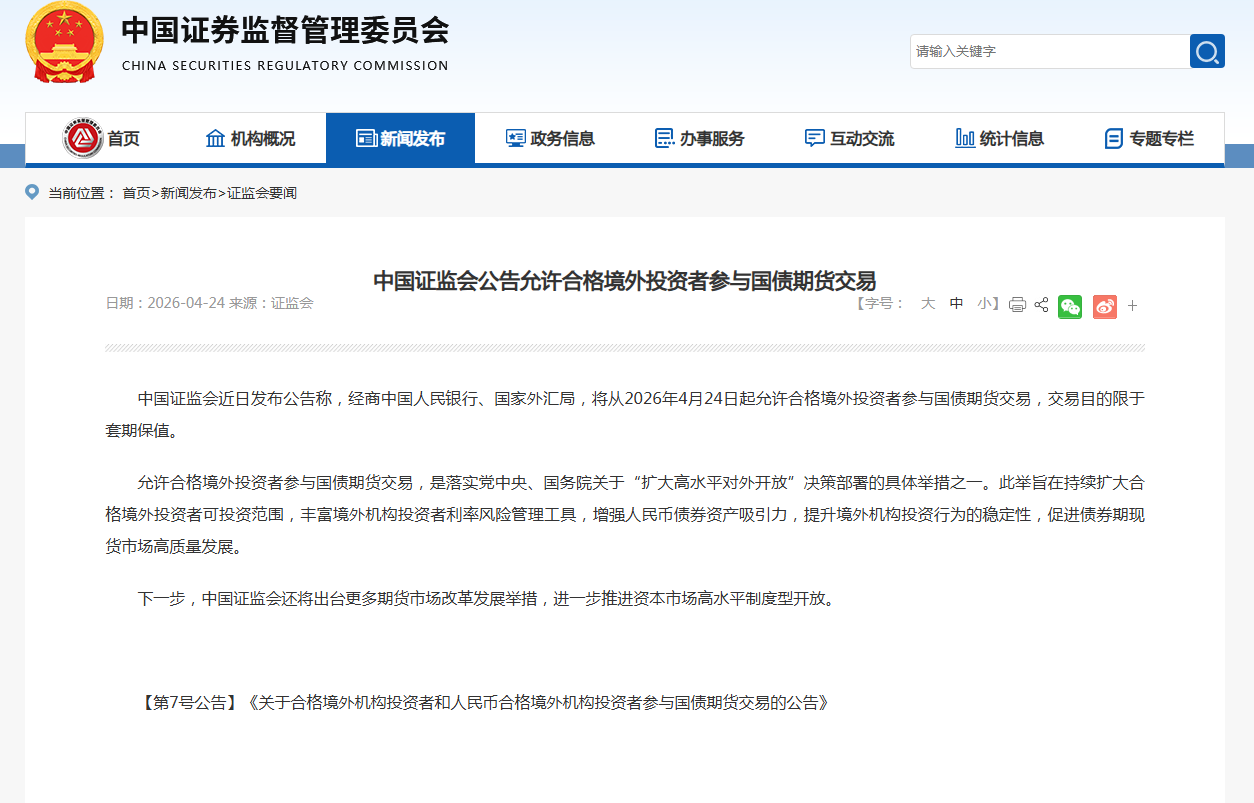1254x803 pixels.
Task: Set font size to 小 (small)
Action: click(984, 304)
